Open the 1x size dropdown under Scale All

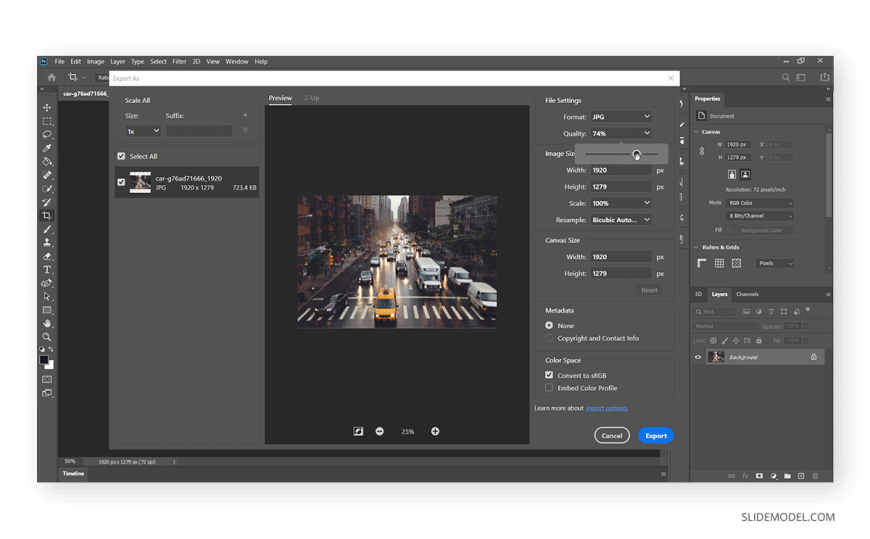click(143, 131)
